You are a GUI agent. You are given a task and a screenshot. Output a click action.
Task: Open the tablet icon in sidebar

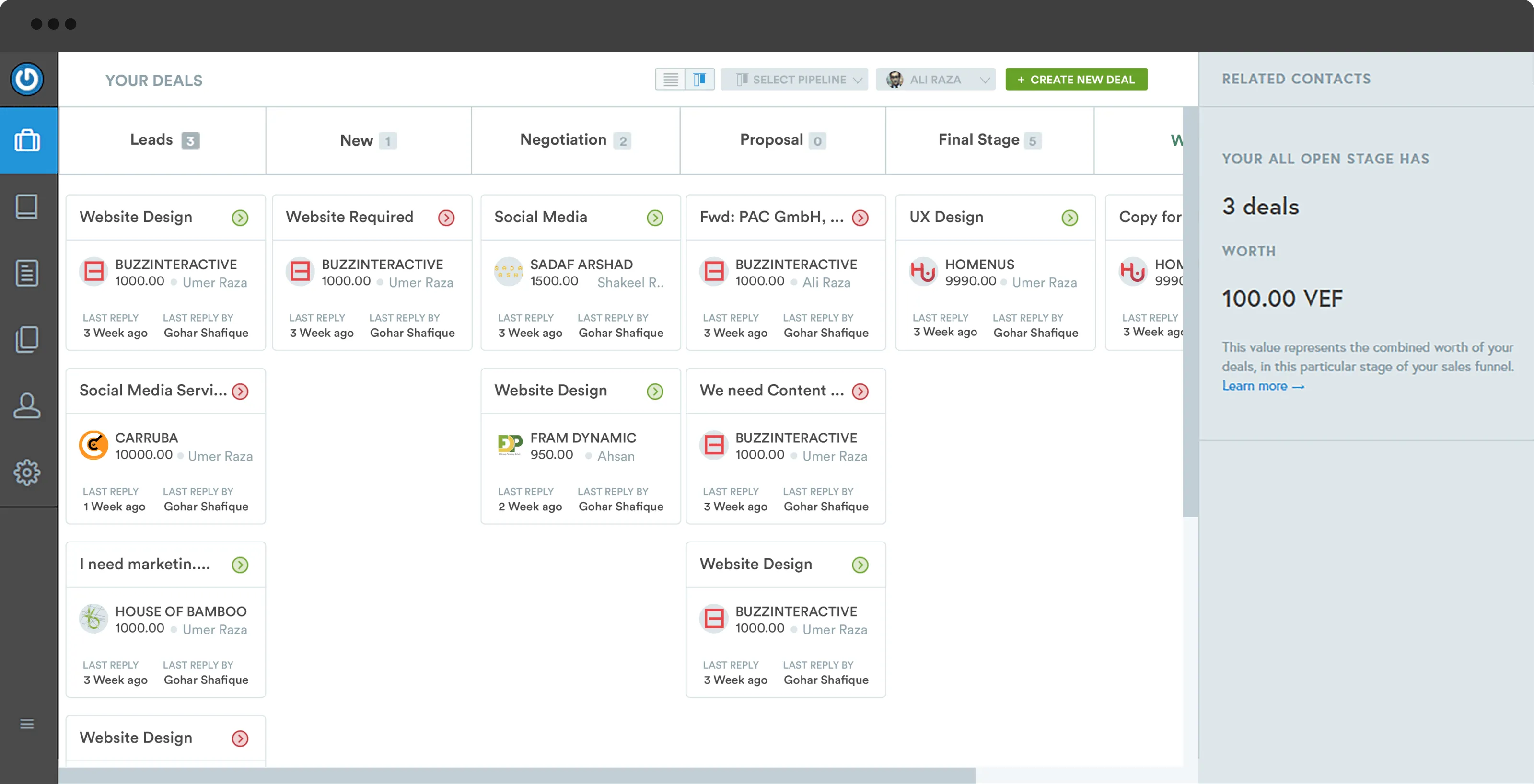click(x=27, y=207)
